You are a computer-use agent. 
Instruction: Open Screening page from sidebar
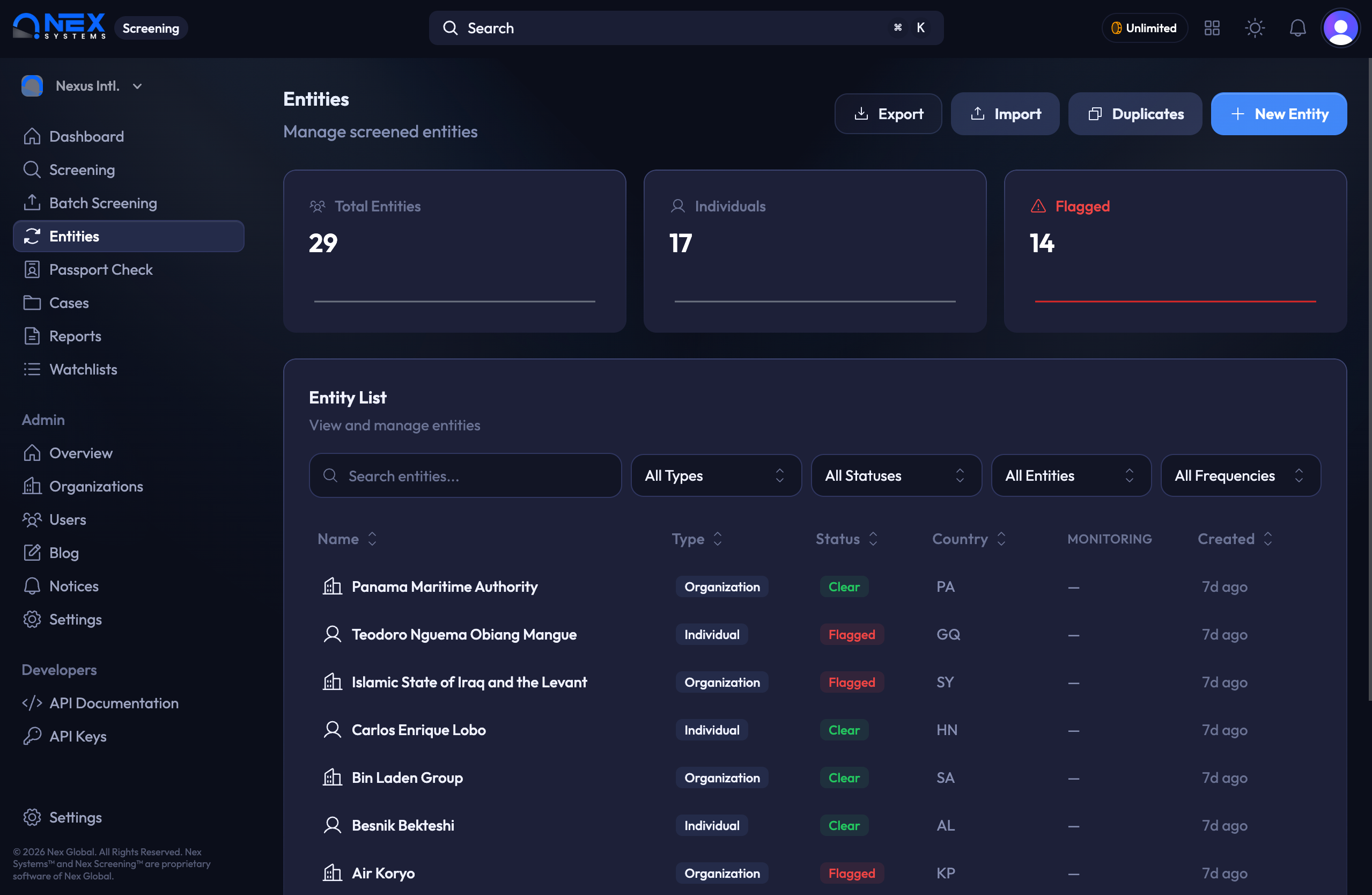pos(129,170)
